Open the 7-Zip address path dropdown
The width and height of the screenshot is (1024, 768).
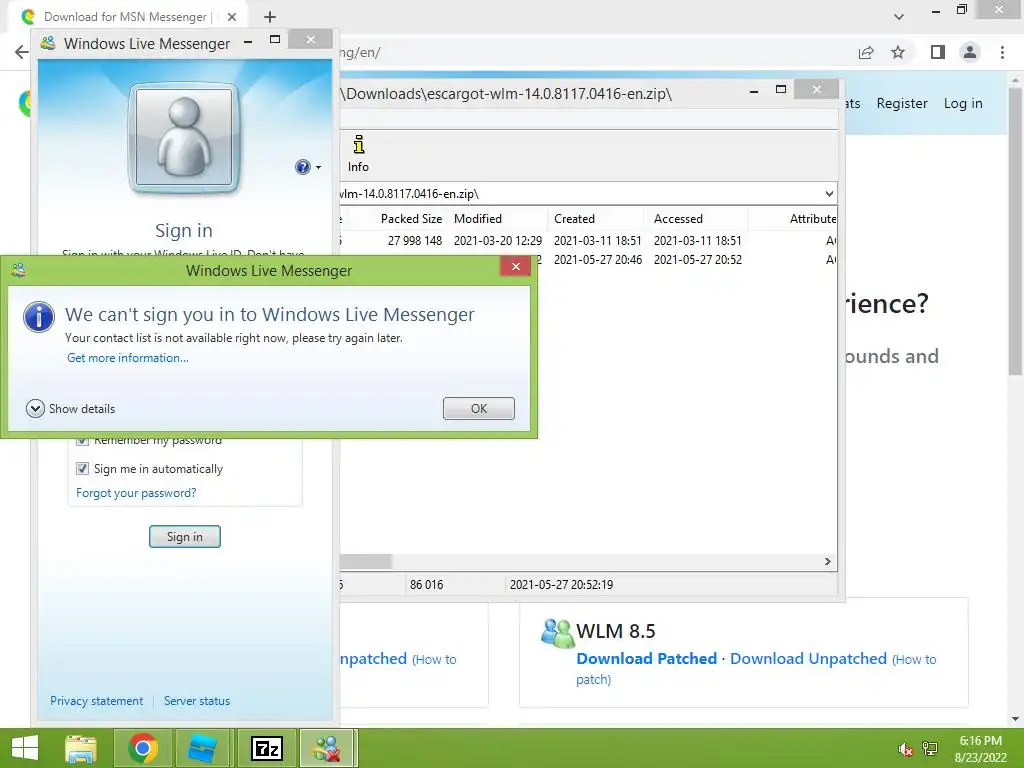point(829,194)
